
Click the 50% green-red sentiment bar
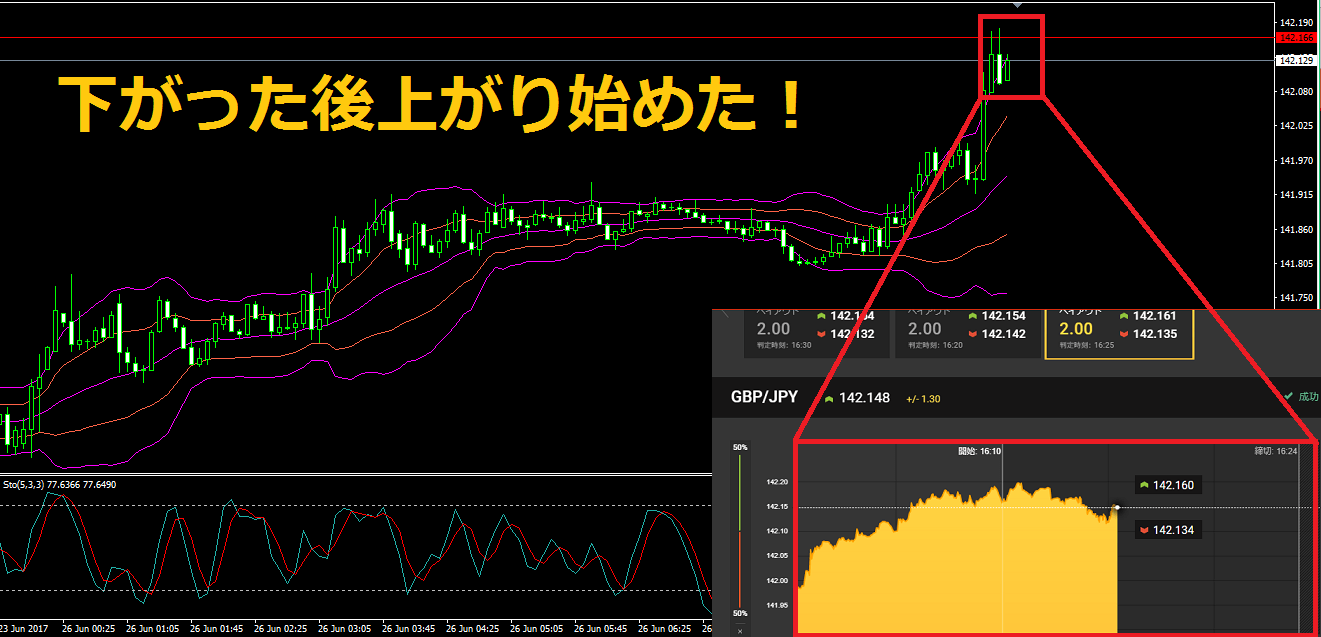tap(740, 530)
